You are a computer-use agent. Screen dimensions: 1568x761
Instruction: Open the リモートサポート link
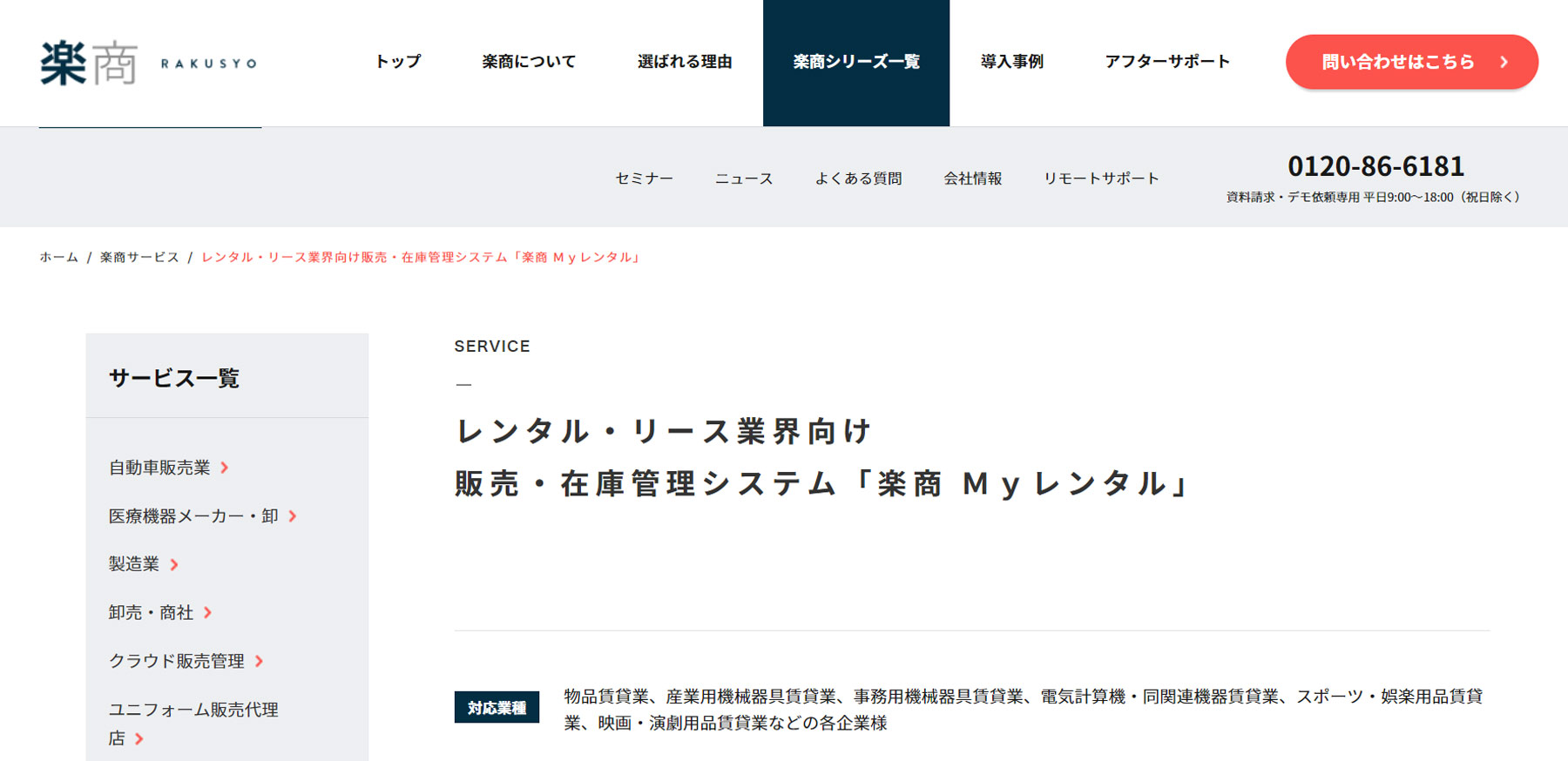click(x=1101, y=178)
